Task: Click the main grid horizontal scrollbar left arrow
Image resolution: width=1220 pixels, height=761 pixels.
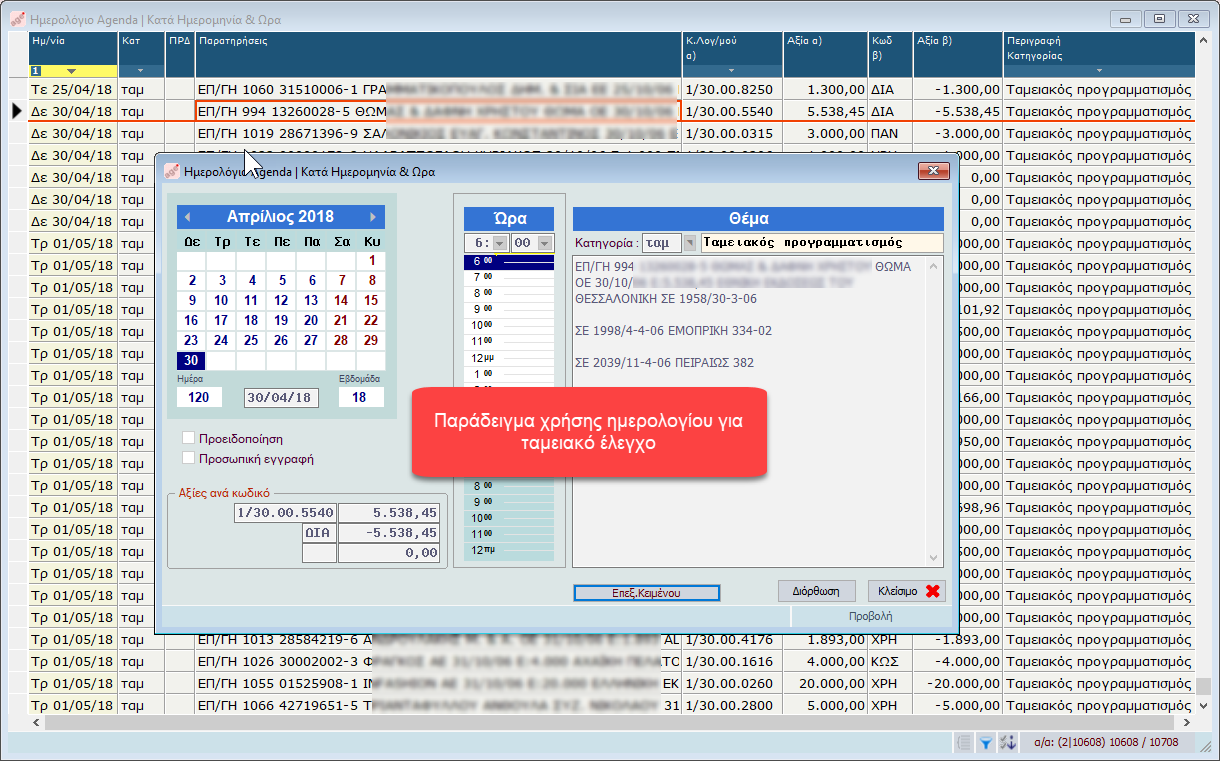Action: tap(37, 723)
